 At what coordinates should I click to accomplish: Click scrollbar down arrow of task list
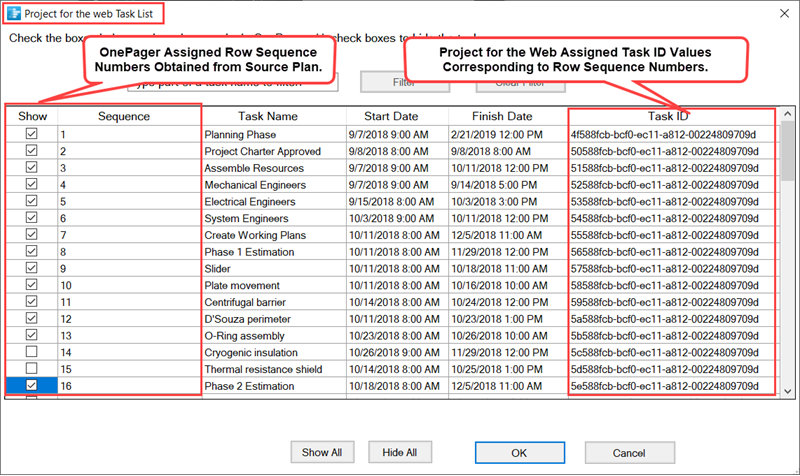(x=787, y=391)
